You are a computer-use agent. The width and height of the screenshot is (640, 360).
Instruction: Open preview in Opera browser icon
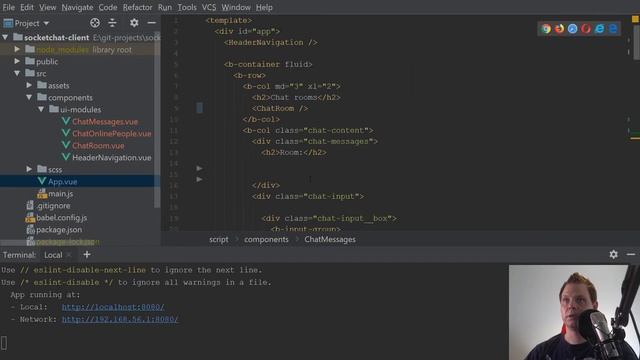click(x=586, y=29)
